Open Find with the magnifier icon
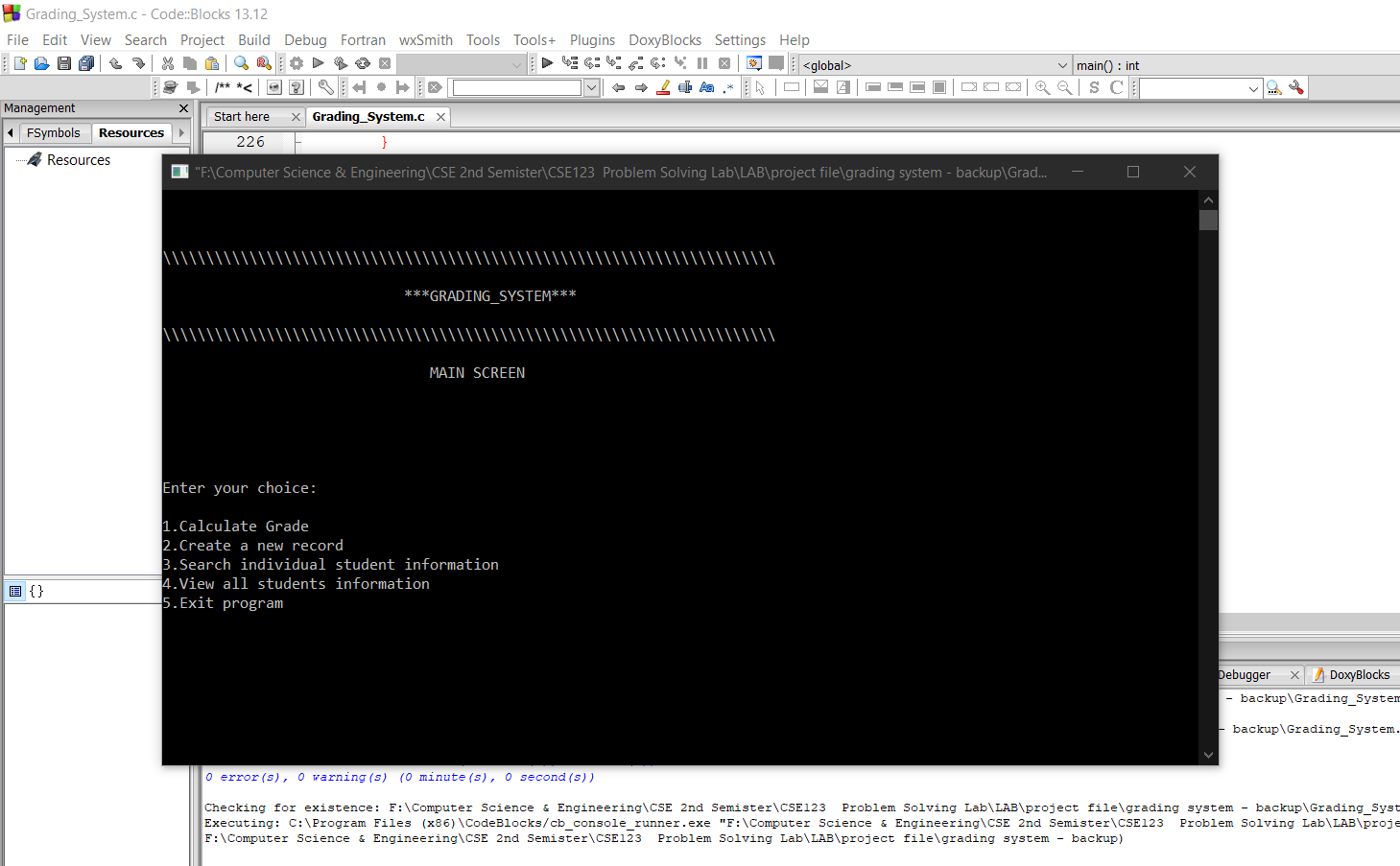The image size is (1400, 866). [241, 63]
